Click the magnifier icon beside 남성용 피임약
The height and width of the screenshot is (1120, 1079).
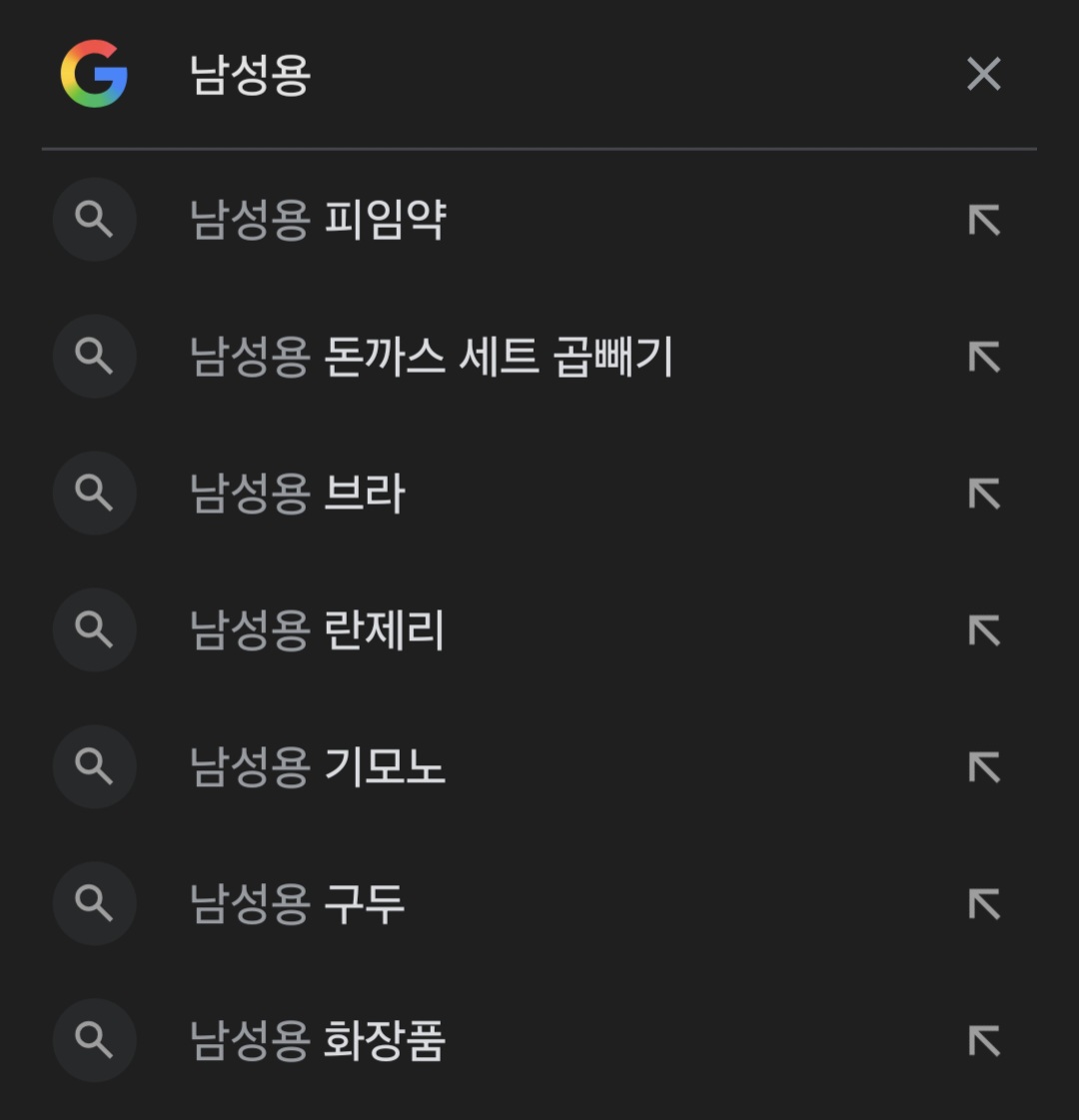[94, 220]
